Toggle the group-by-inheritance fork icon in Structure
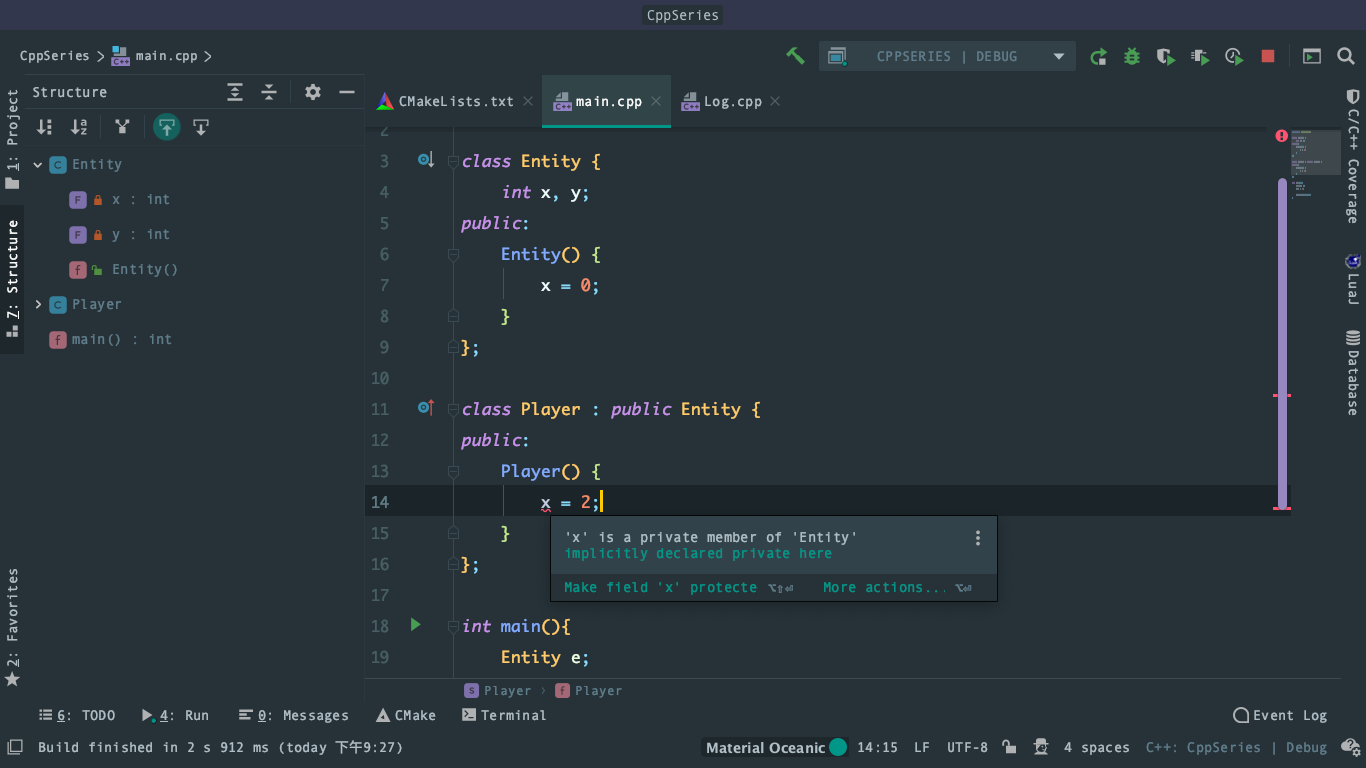The width and height of the screenshot is (1366, 768). point(122,127)
